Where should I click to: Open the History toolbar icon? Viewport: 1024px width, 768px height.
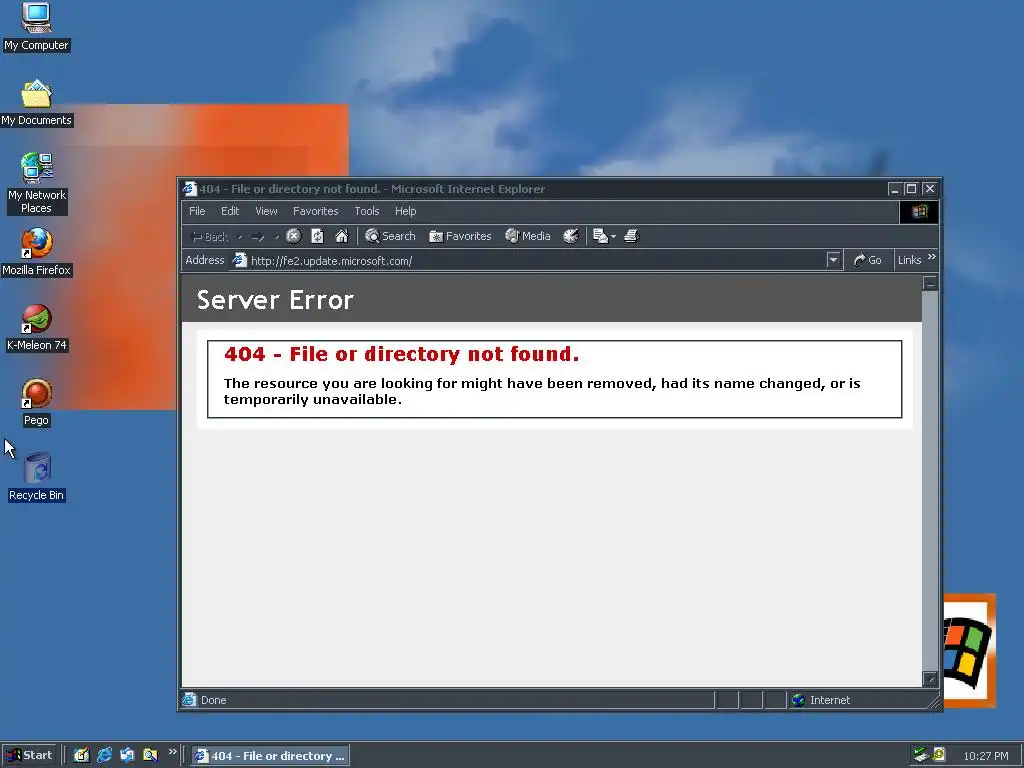pos(571,236)
